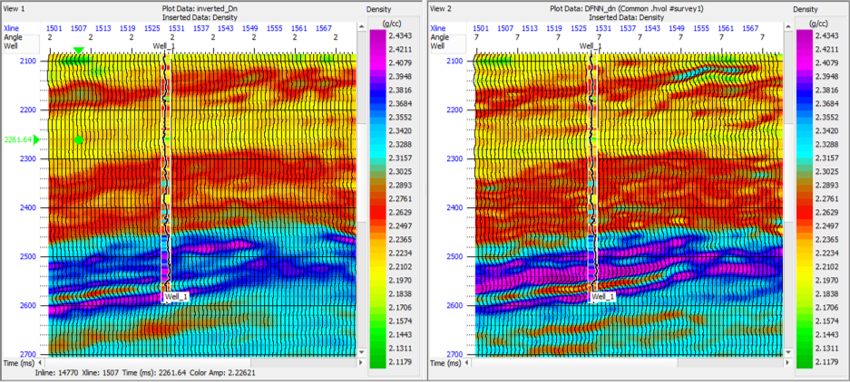Click the 2300 time axis label in View 1
Viewport: 850px width, 382px height.
[28, 159]
